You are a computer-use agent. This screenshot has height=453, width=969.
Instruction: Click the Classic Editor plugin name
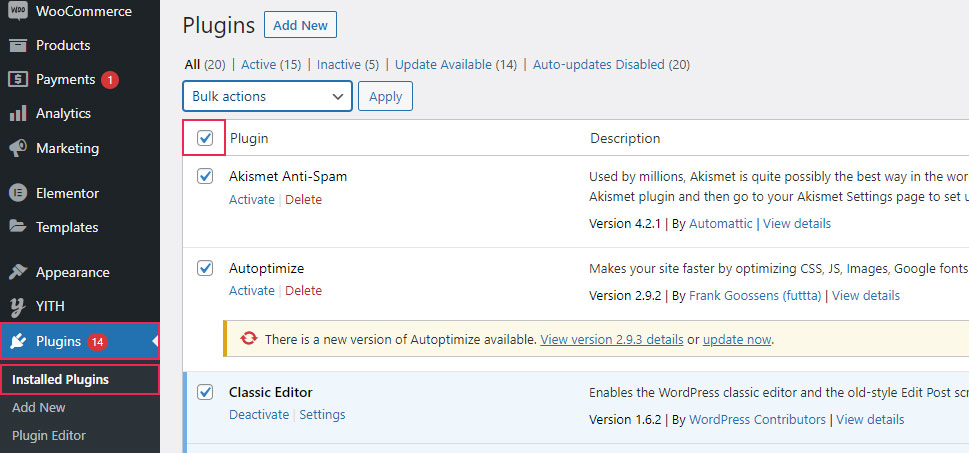pos(271,392)
